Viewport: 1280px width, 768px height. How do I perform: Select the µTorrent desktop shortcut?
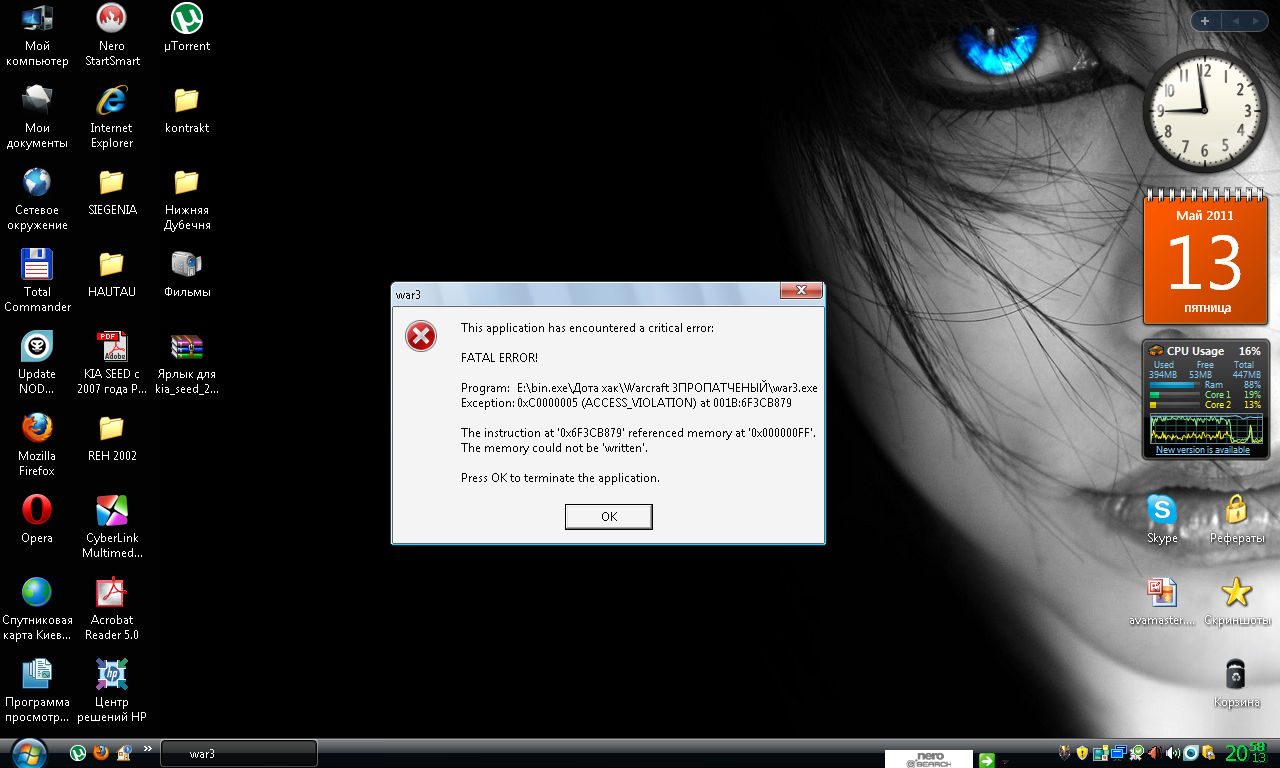pos(187,28)
